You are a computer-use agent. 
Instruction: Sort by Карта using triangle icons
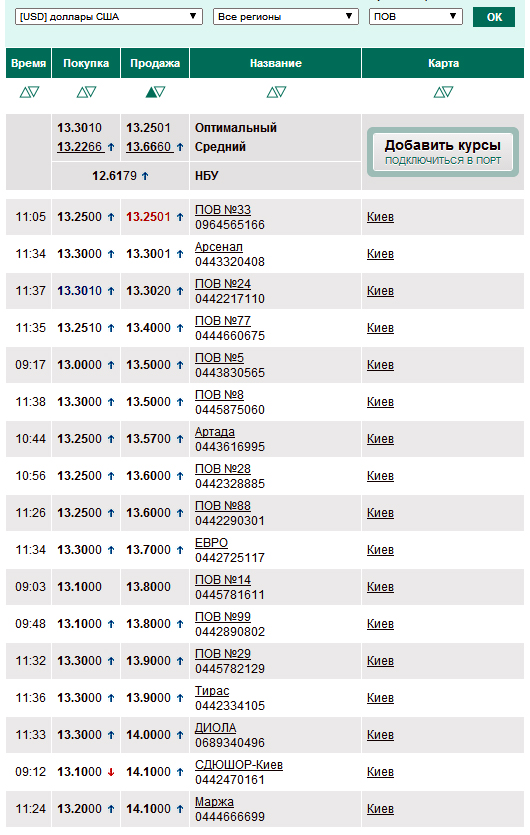[443, 92]
